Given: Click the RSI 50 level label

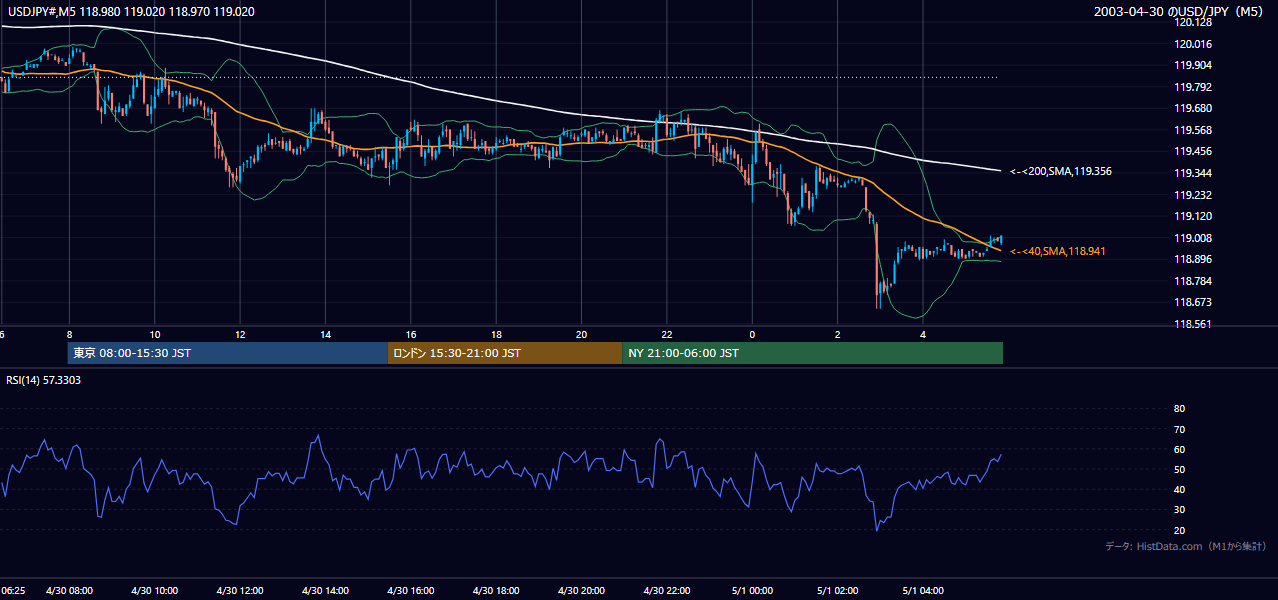Looking at the screenshot, I should 1179,469.
